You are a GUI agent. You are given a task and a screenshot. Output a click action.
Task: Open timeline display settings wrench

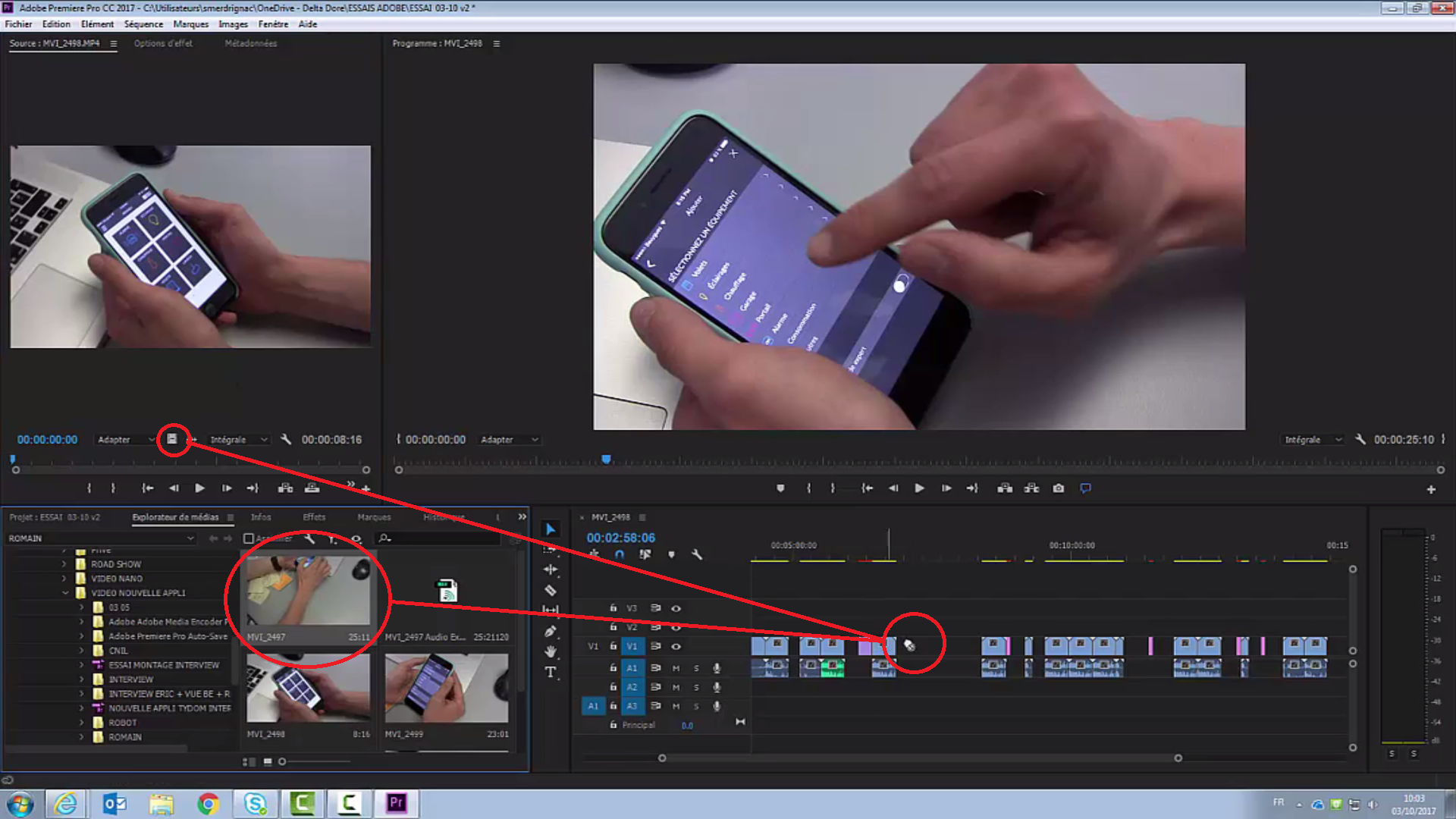(697, 555)
